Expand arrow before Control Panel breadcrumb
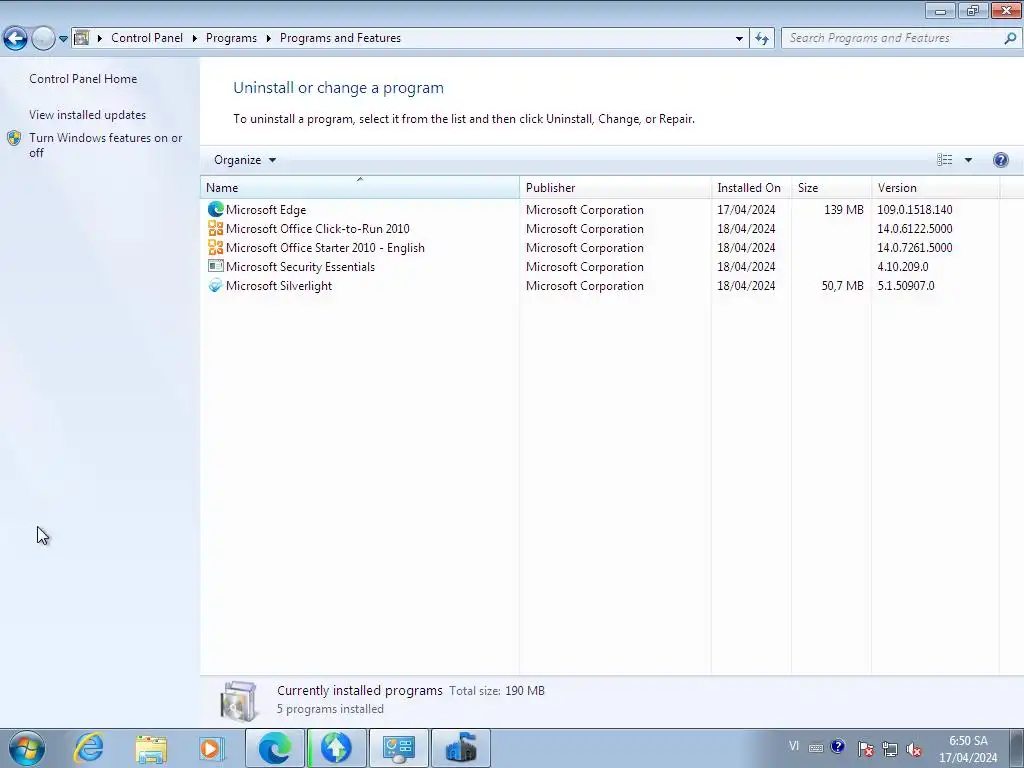Viewport: 1024px width, 768px height. click(100, 38)
